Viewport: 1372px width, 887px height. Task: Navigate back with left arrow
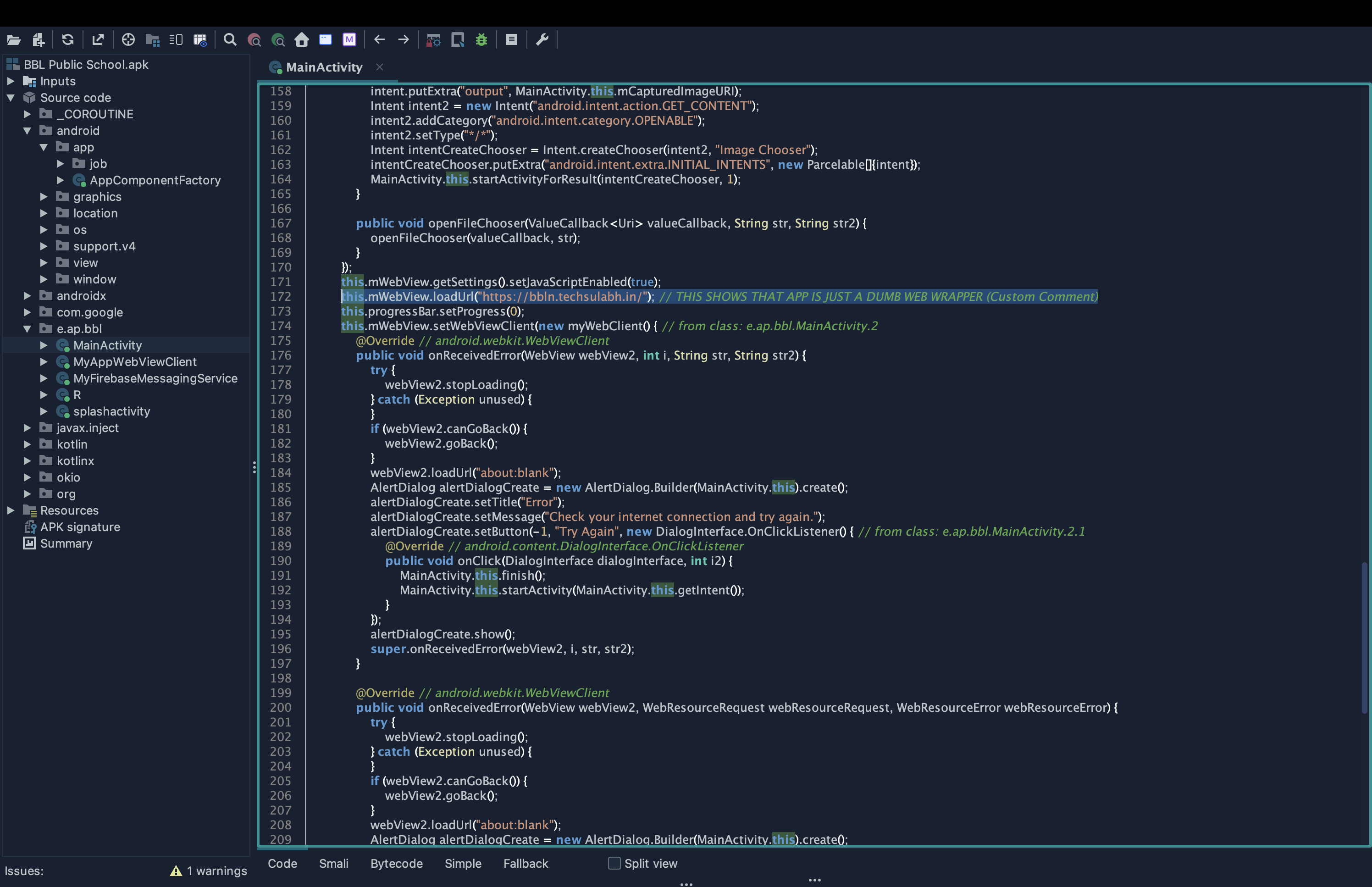tap(379, 40)
